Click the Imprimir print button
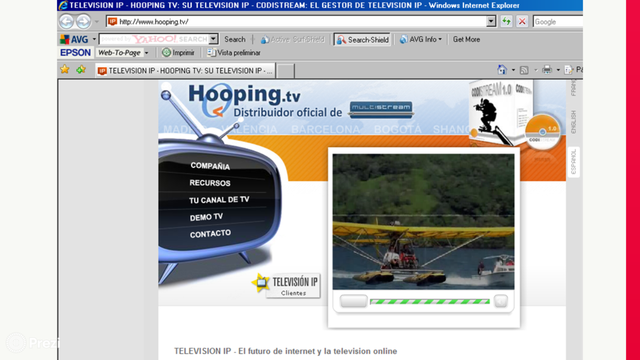Image resolution: width=640 pixels, height=360 pixels. [x=178, y=53]
